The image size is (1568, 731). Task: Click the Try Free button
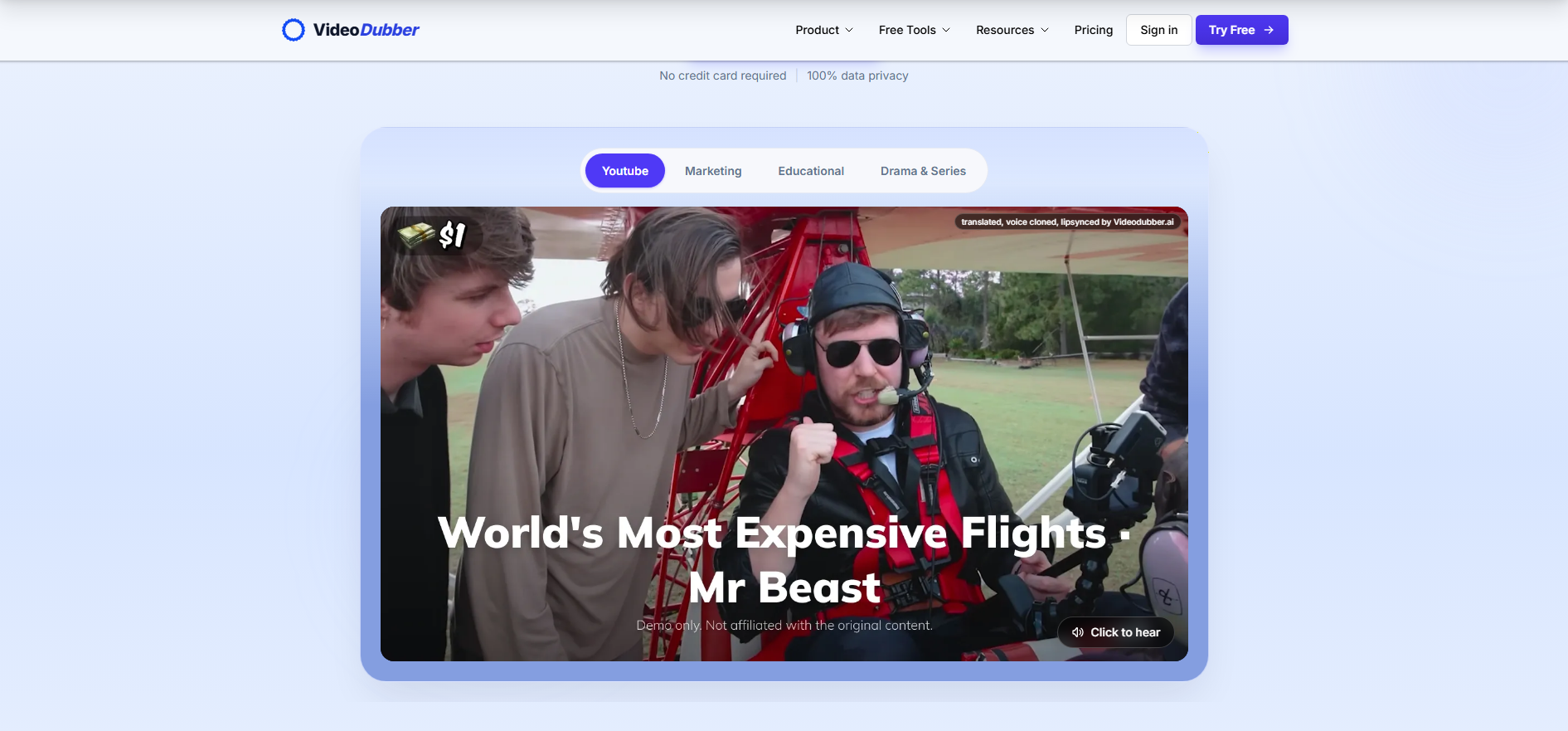coord(1241,30)
